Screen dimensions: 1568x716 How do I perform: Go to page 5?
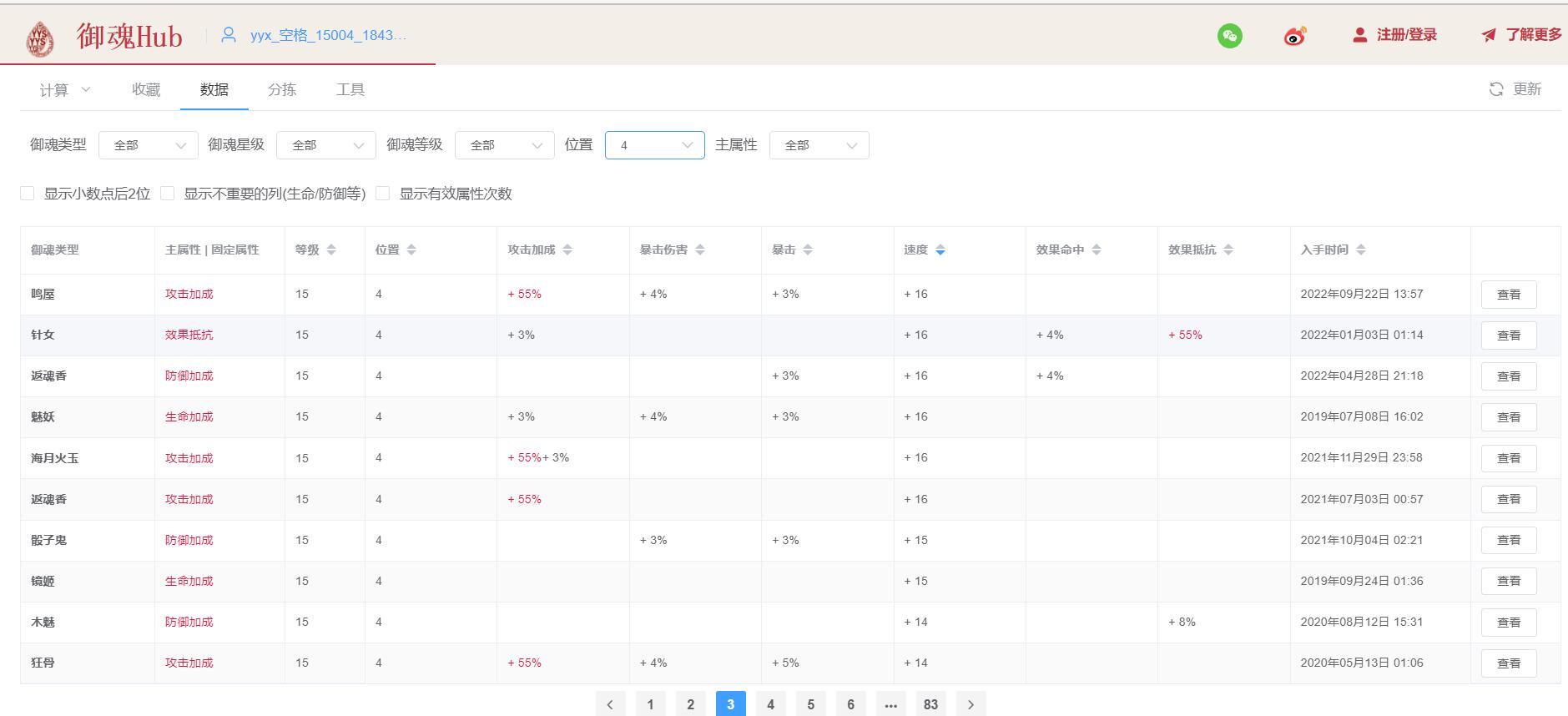click(810, 704)
